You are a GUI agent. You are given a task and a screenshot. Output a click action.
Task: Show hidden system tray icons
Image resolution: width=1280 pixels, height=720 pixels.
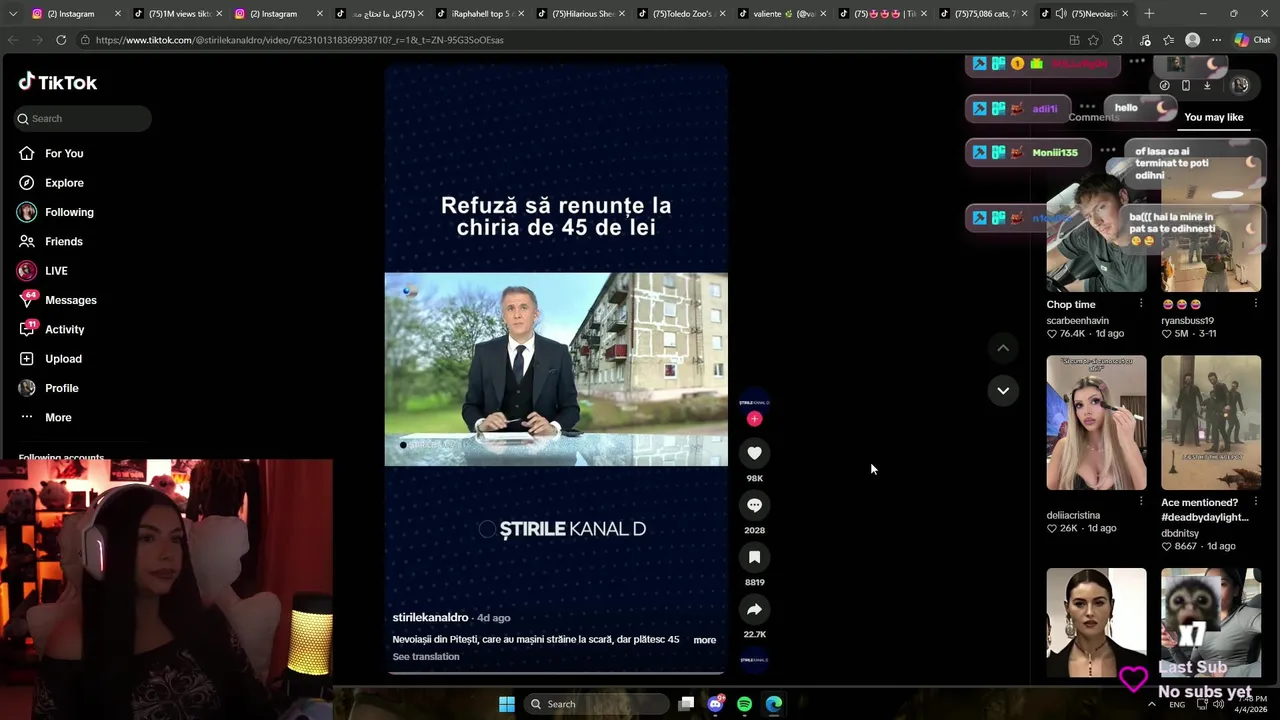1151,704
